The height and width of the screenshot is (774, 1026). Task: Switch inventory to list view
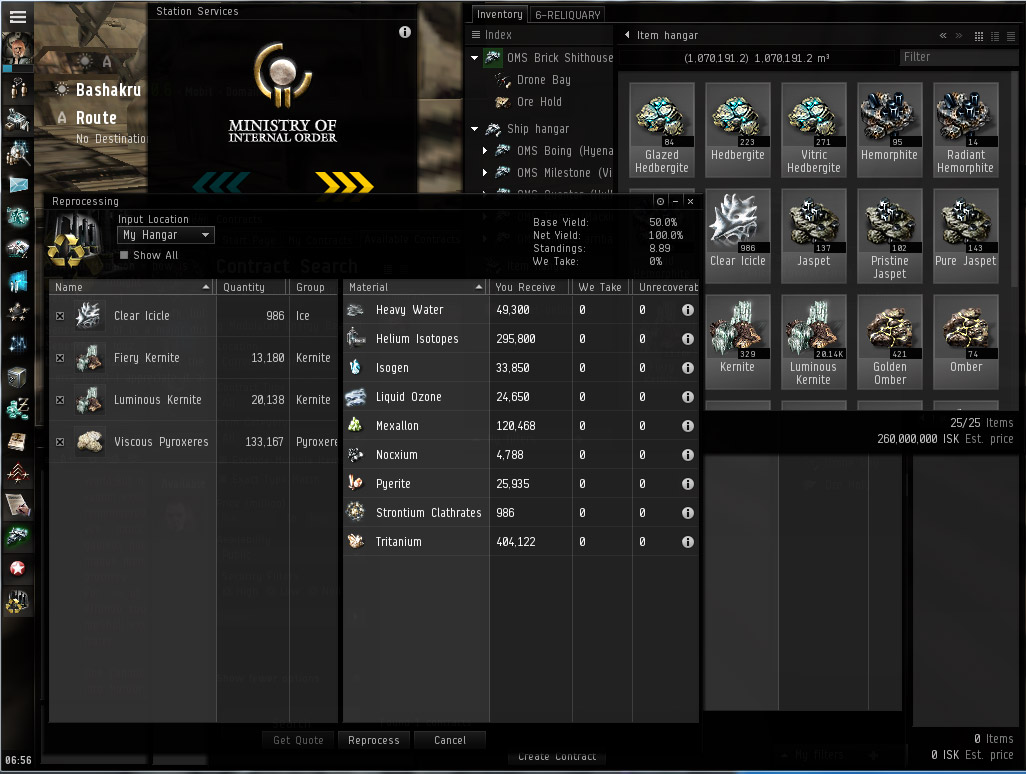click(x=1011, y=37)
